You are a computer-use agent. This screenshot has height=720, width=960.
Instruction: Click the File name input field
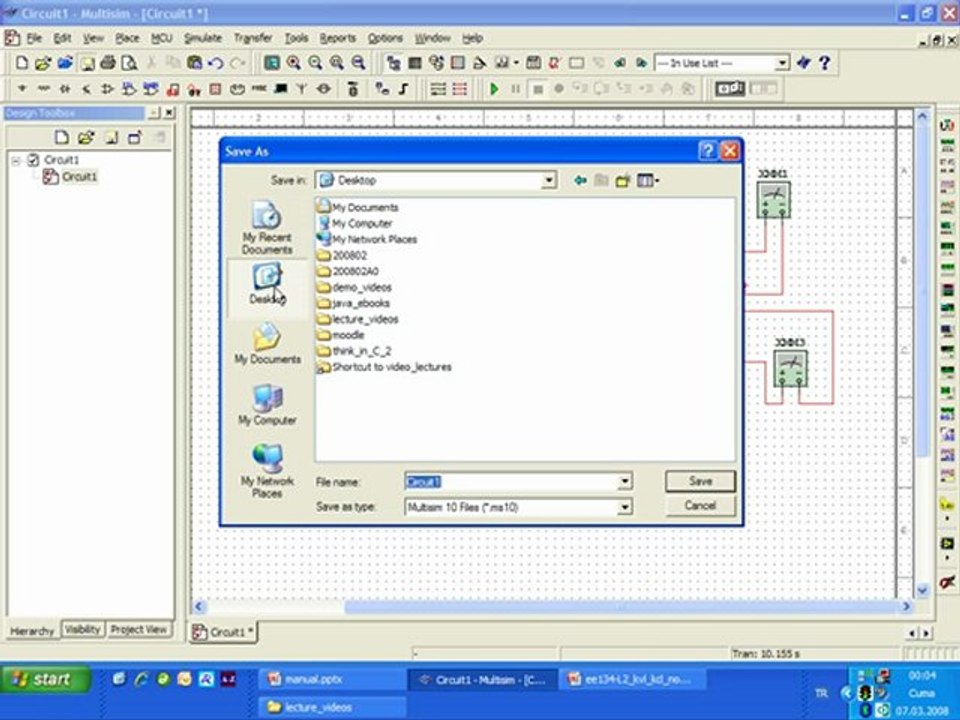(511, 482)
